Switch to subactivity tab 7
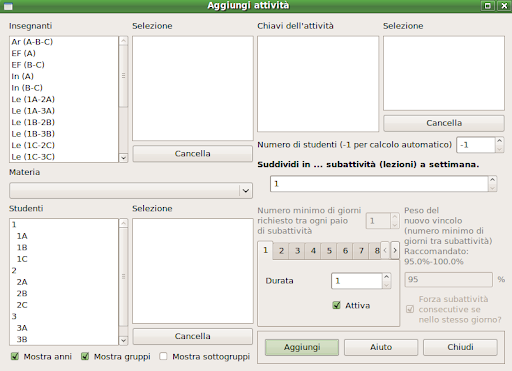Image resolution: width=512 pixels, height=371 pixels. [x=361, y=251]
